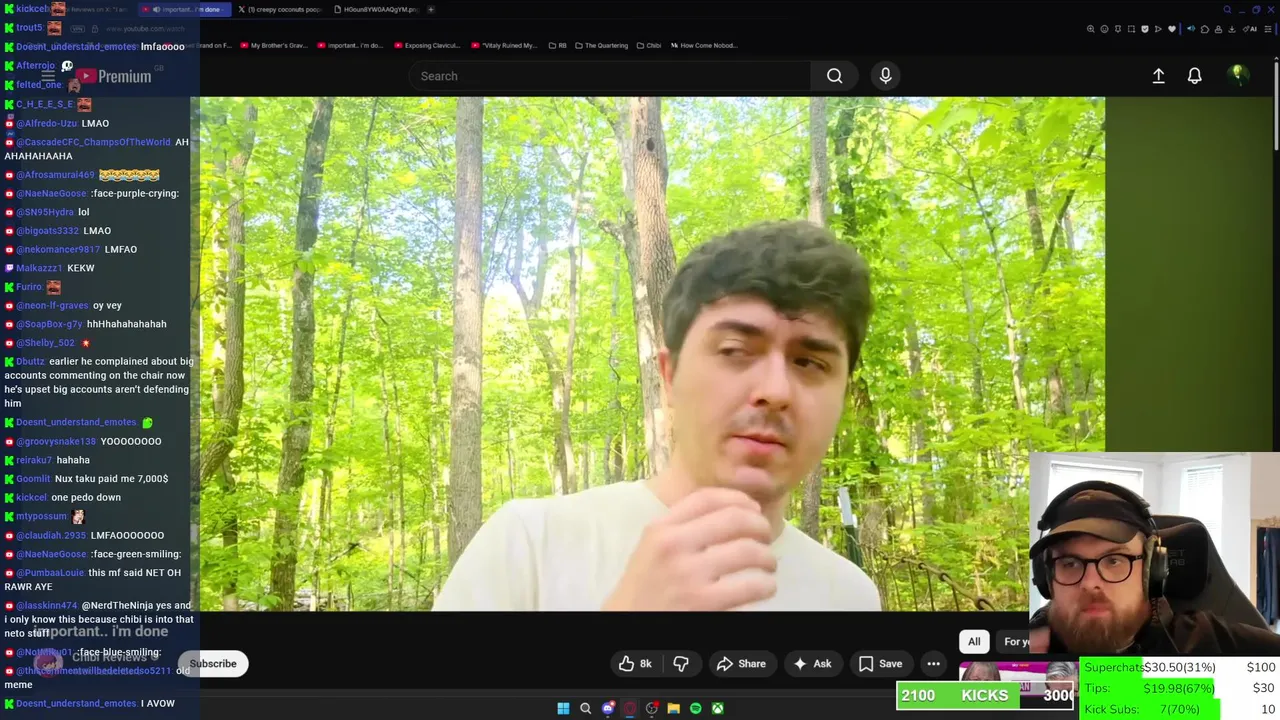Click Goomlit chat username

(x=33, y=479)
